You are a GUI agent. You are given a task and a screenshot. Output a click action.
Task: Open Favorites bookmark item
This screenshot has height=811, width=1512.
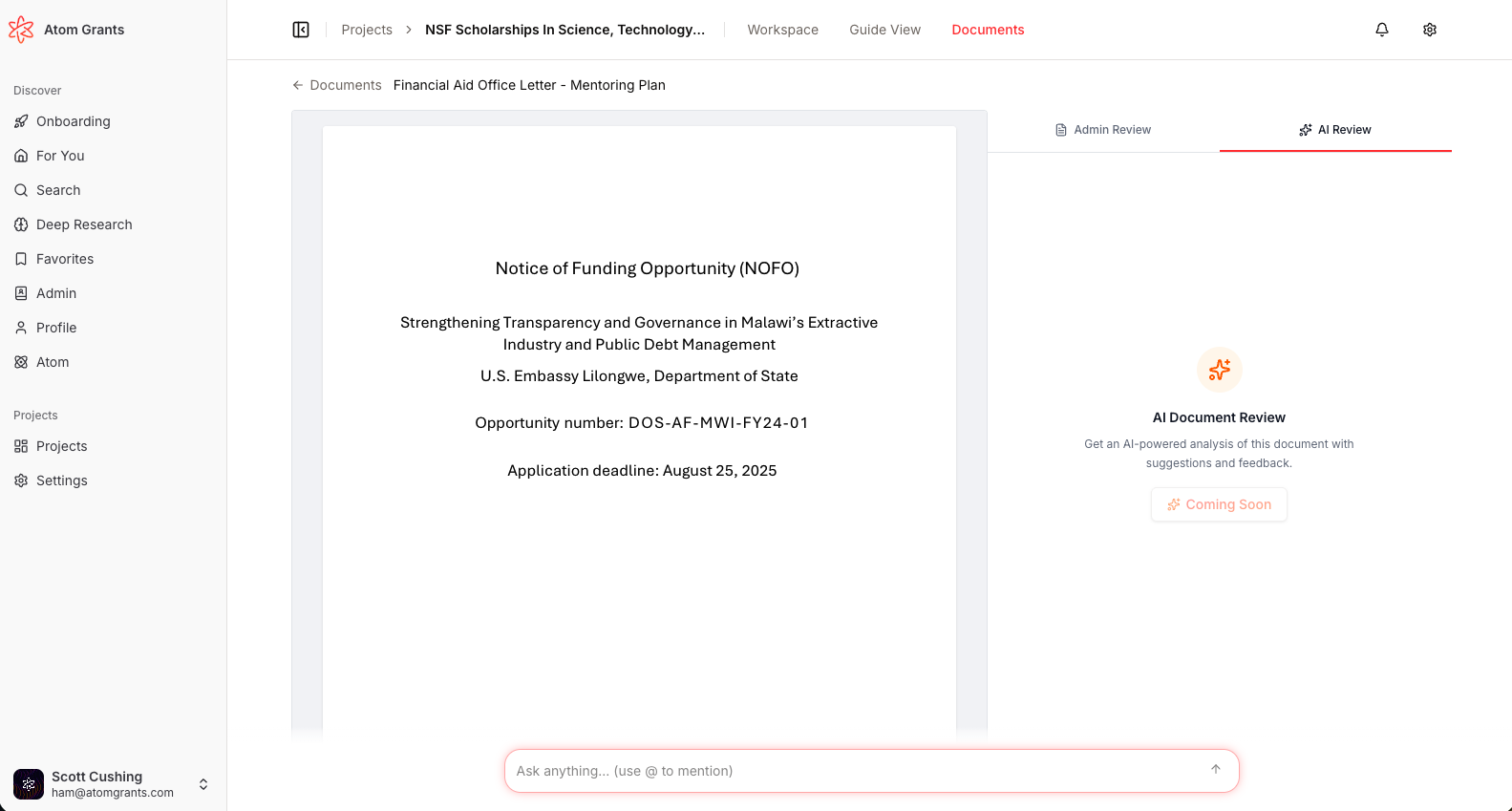[64, 259]
